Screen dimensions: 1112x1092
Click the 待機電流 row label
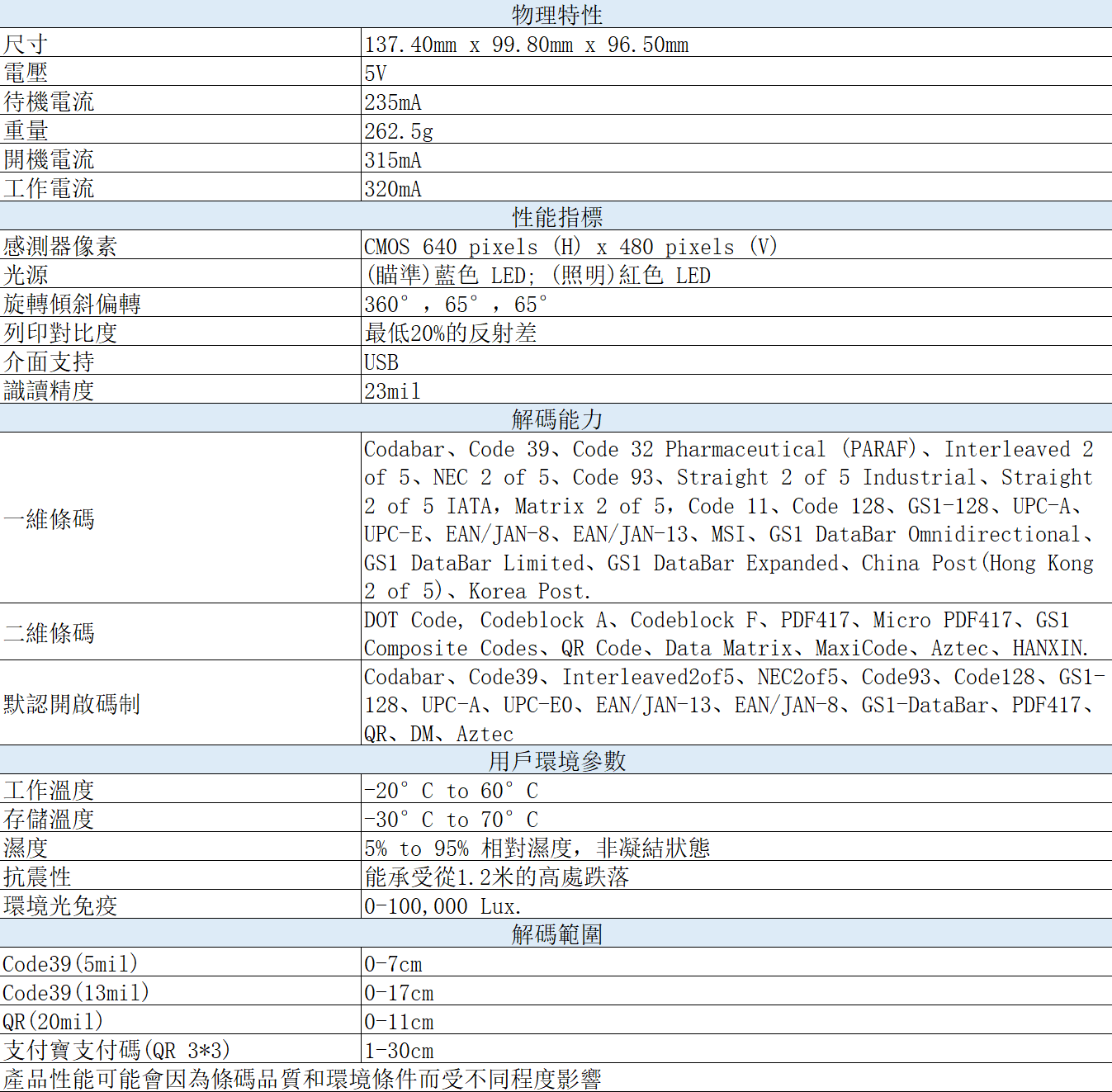50,102
